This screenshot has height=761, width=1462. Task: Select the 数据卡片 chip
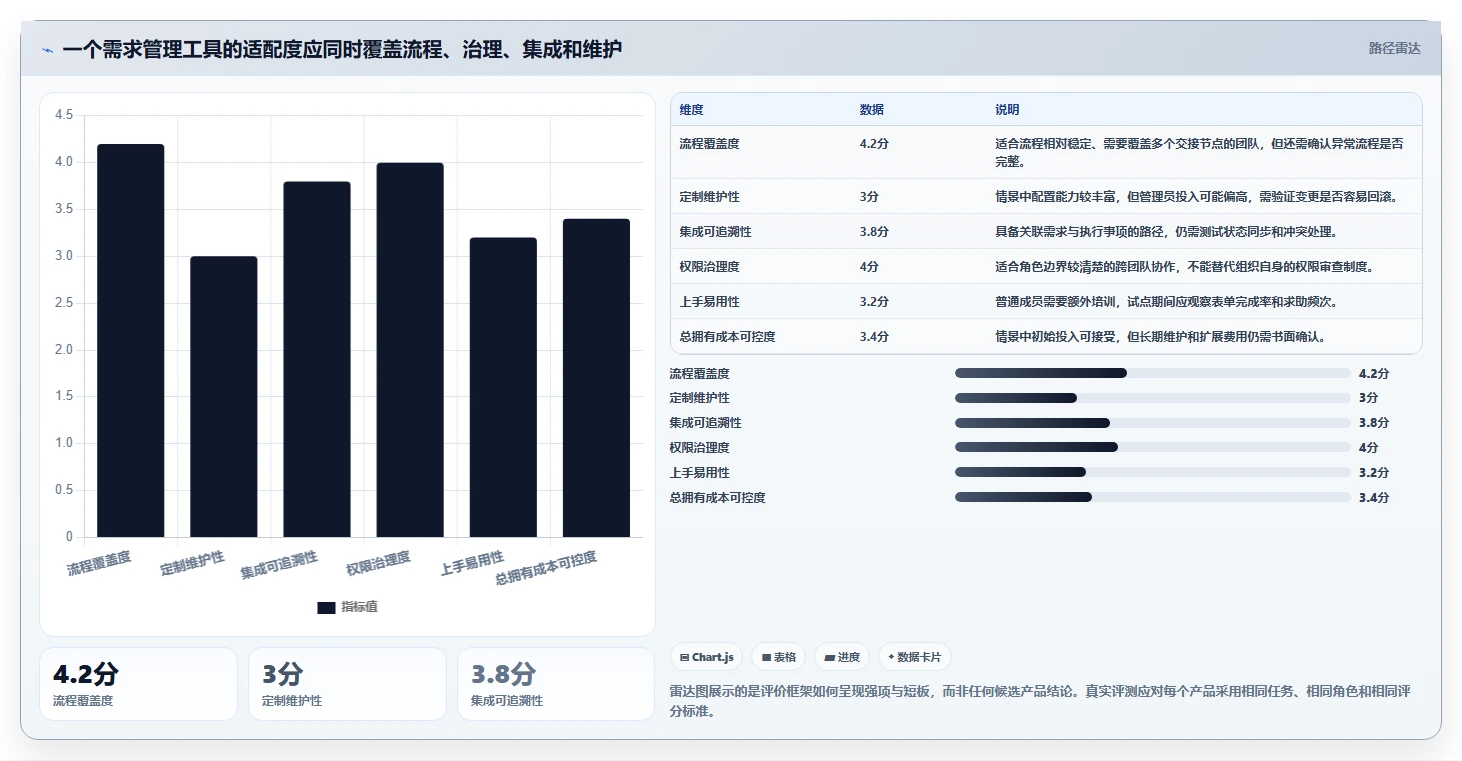[x=915, y=657]
